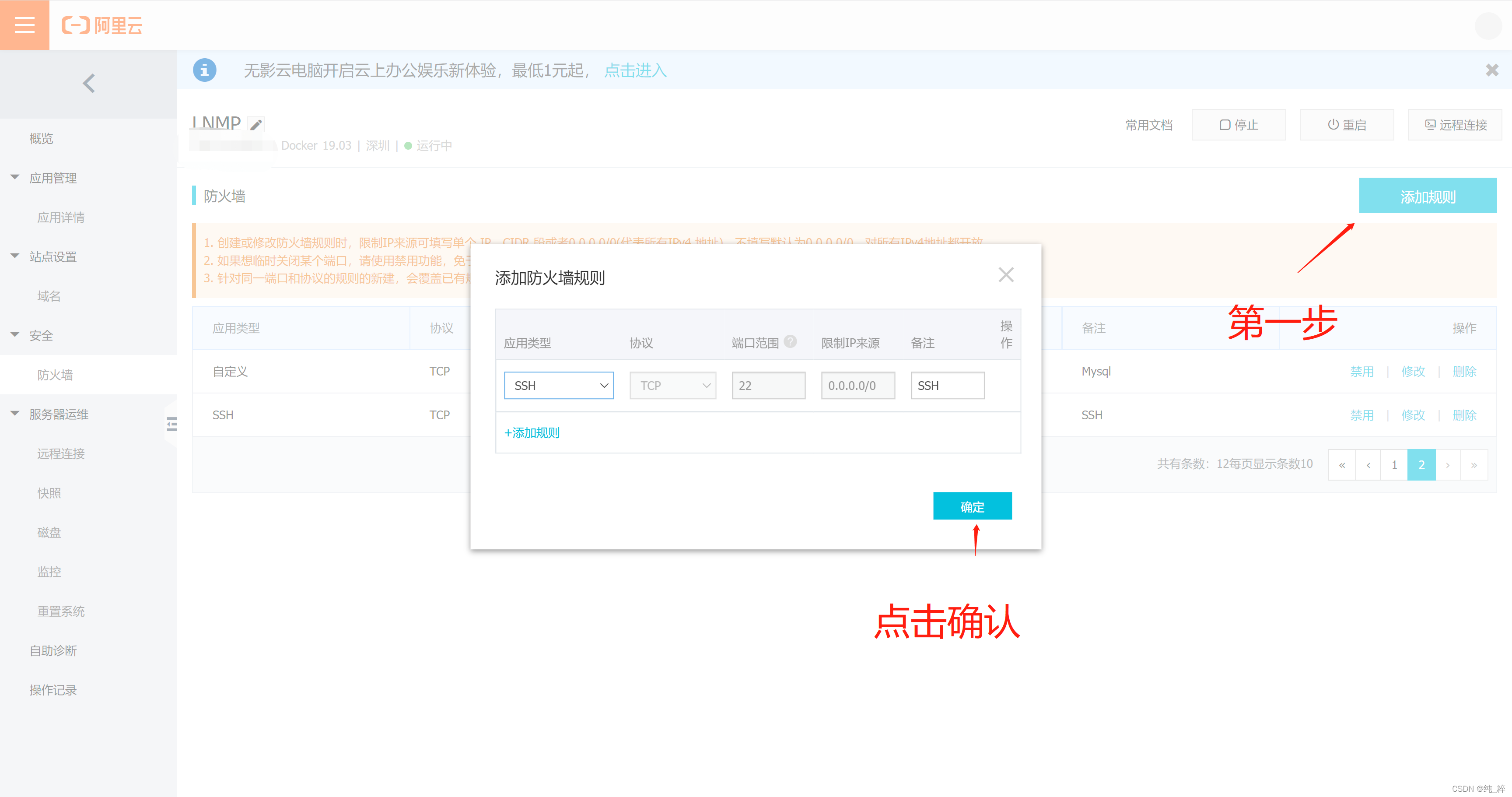
Task: Click the 自定义 cell in table
Action: pyautogui.click(x=230, y=371)
